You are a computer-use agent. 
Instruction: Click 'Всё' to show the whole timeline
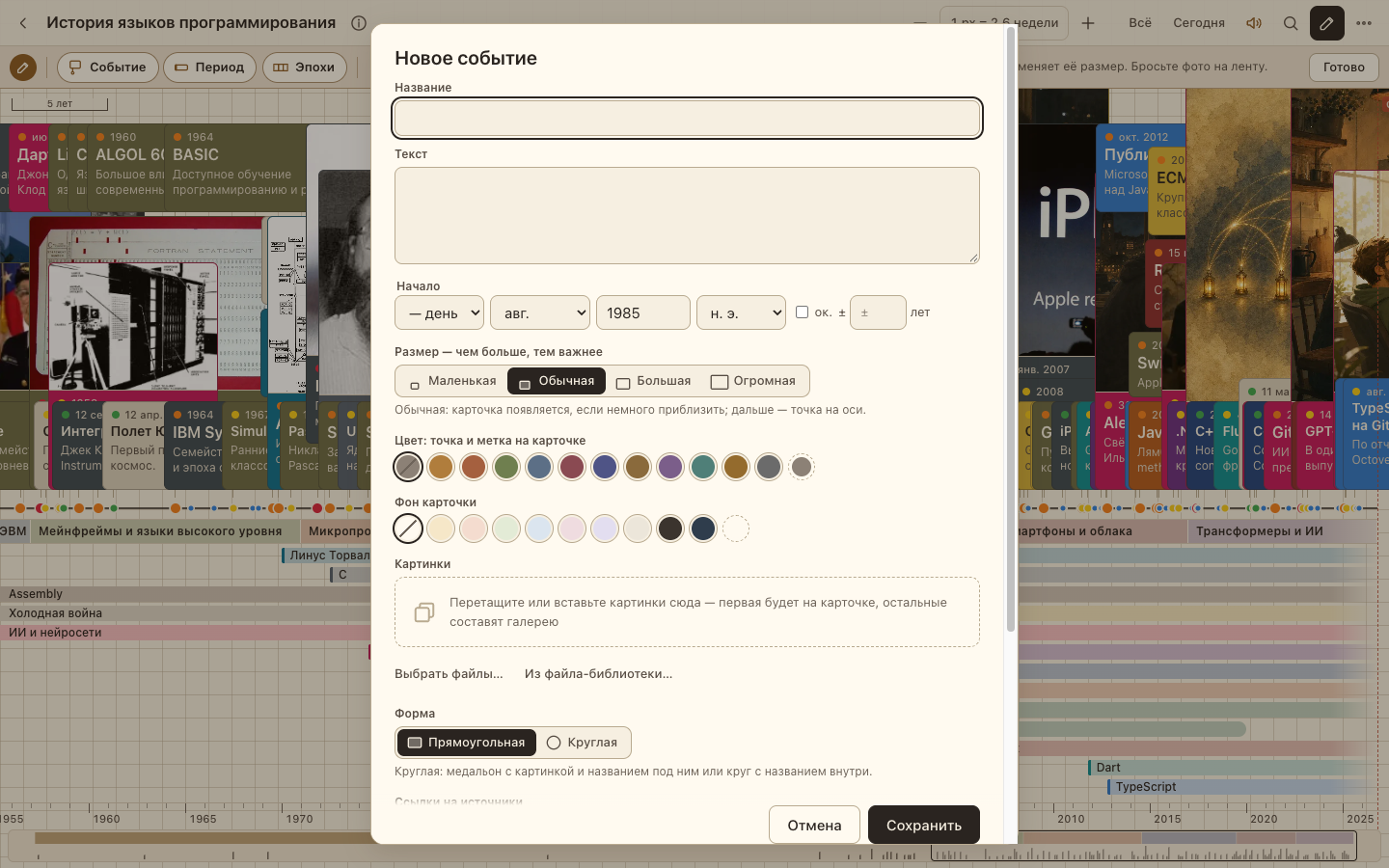(1140, 23)
